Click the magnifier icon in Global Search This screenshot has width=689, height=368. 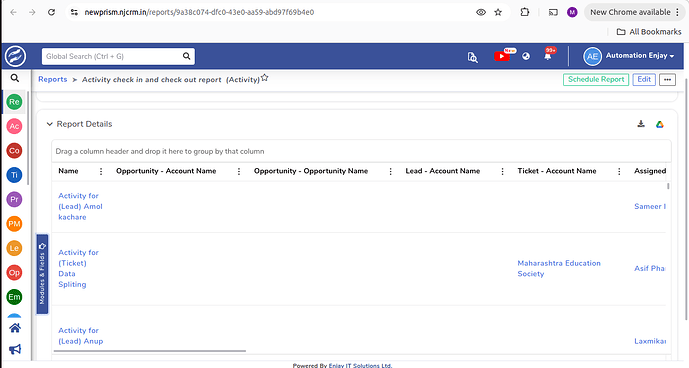[x=187, y=56]
